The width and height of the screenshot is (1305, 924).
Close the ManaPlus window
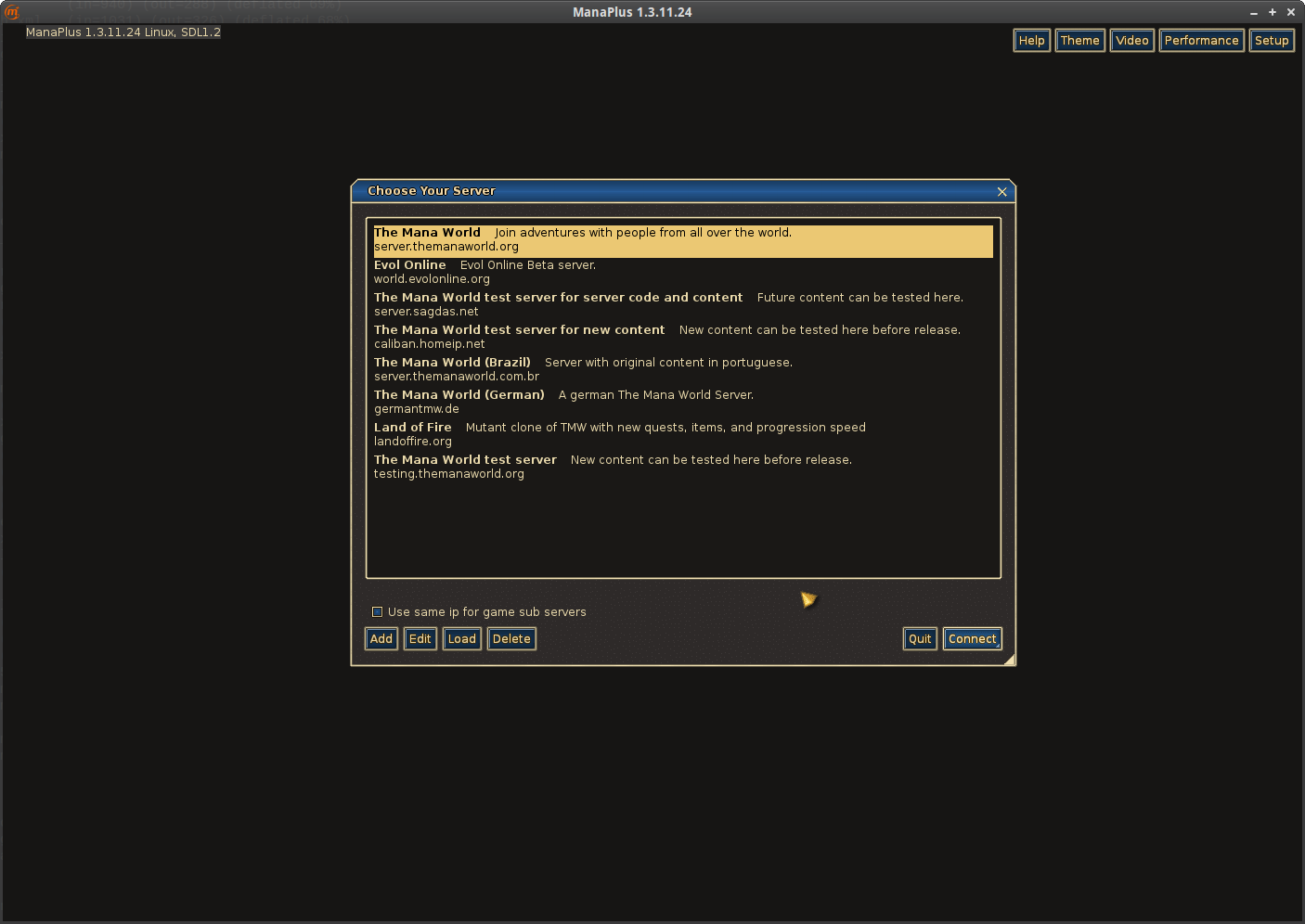click(1291, 13)
